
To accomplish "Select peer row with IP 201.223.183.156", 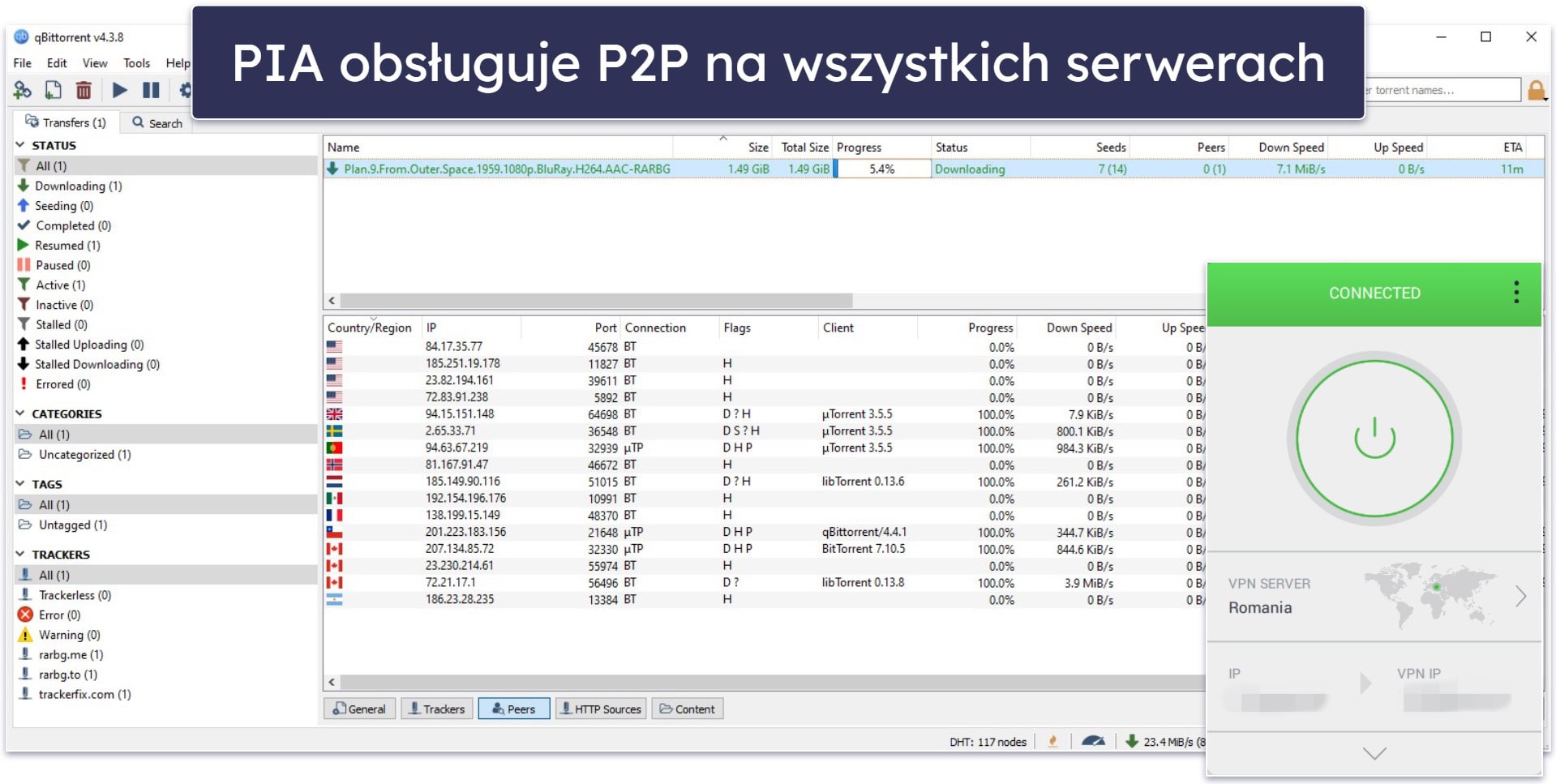I will [765, 532].
